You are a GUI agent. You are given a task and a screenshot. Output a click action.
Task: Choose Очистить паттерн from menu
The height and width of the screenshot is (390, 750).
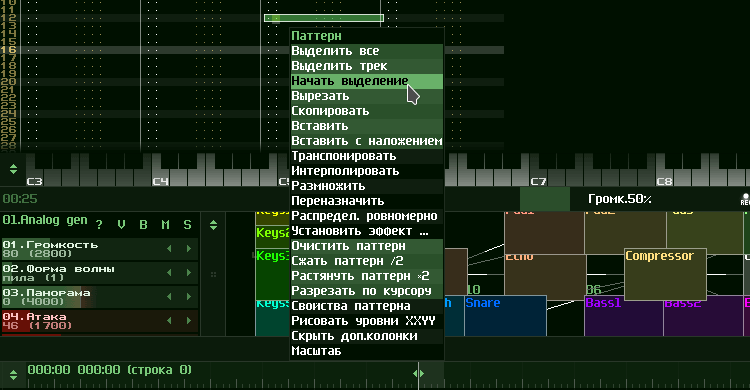coord(367,246)
